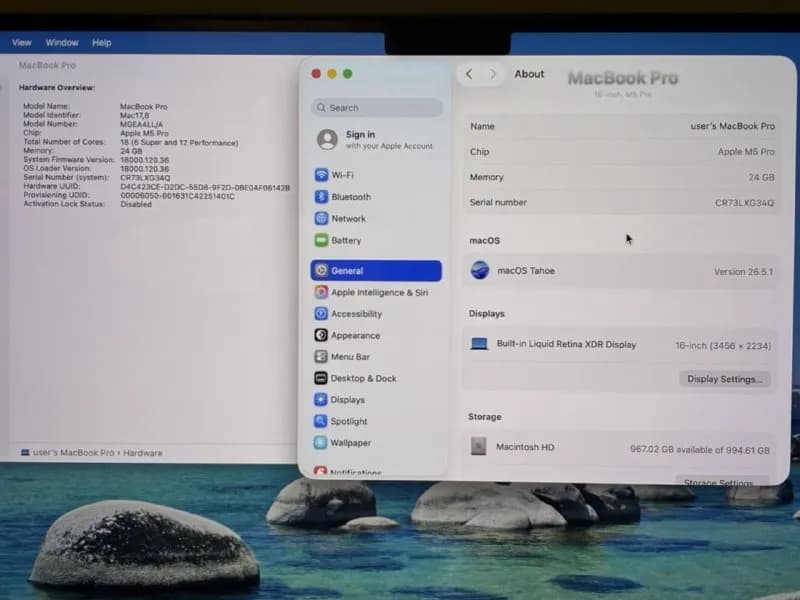The width and height of the screenshot is (800, 600).
Task: Open Wi-Fi settings icon in sidebar
Action: (321, 175)
